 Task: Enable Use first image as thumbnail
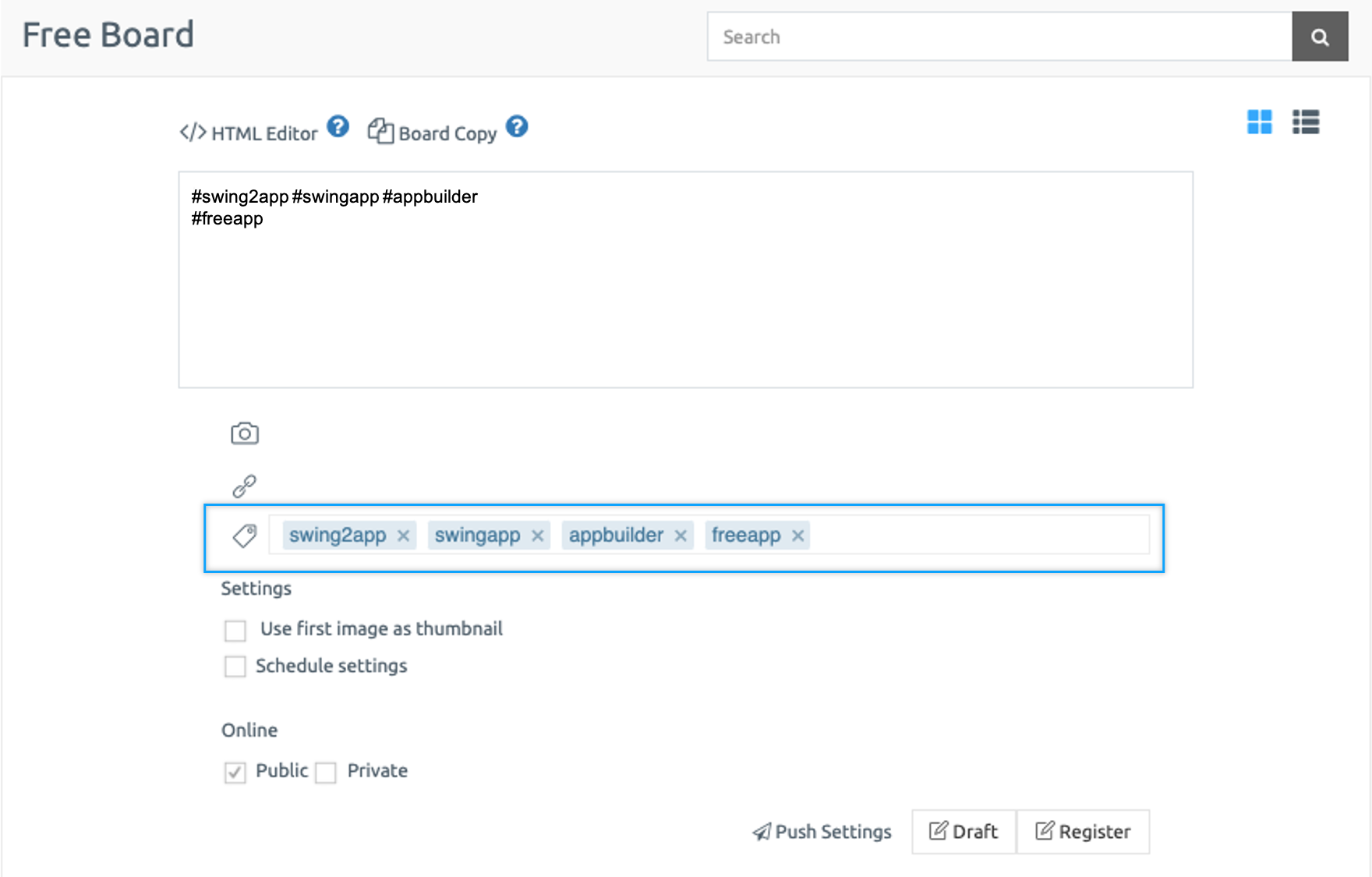pyautogui.click(x=235, y=630)
